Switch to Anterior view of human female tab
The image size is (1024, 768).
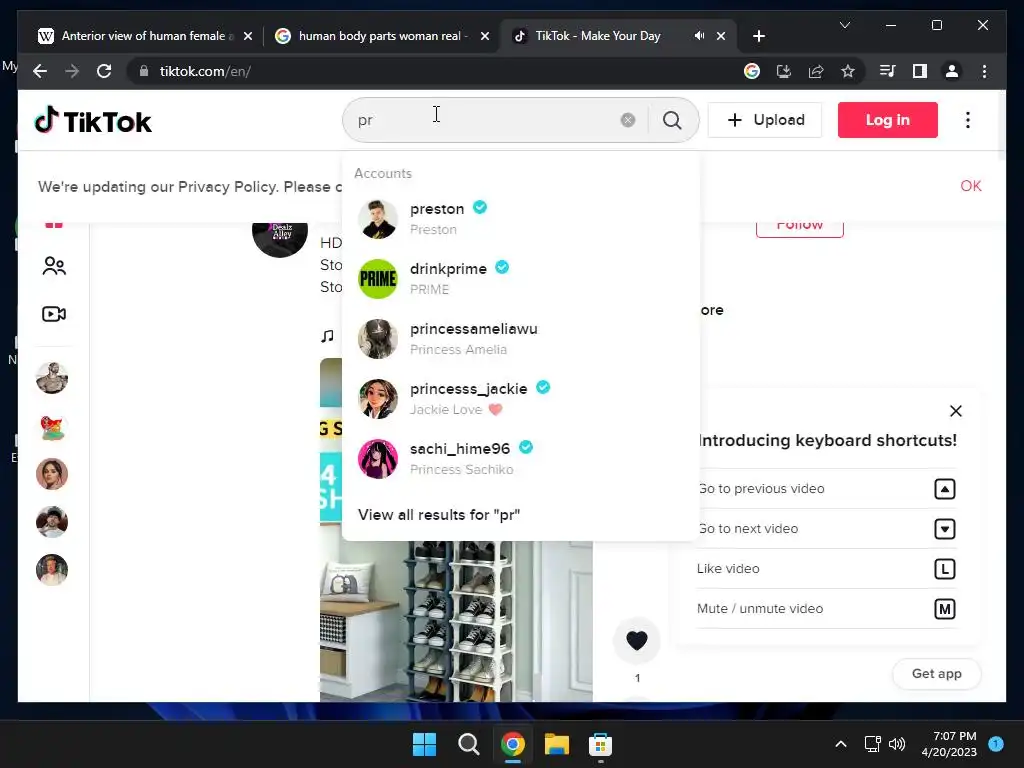(x=144, y=36)
